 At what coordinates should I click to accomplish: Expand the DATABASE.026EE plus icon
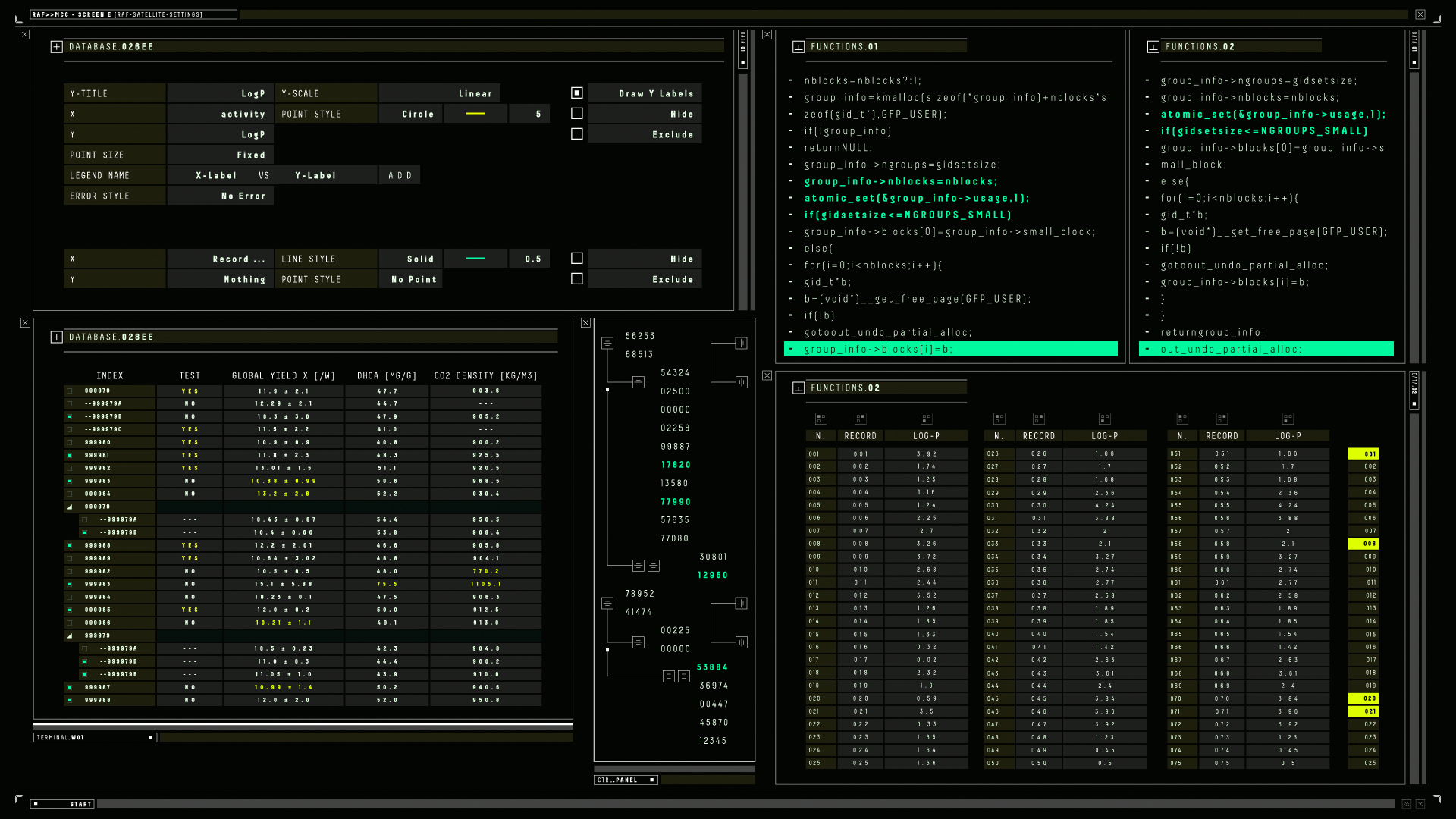point(56,47)
